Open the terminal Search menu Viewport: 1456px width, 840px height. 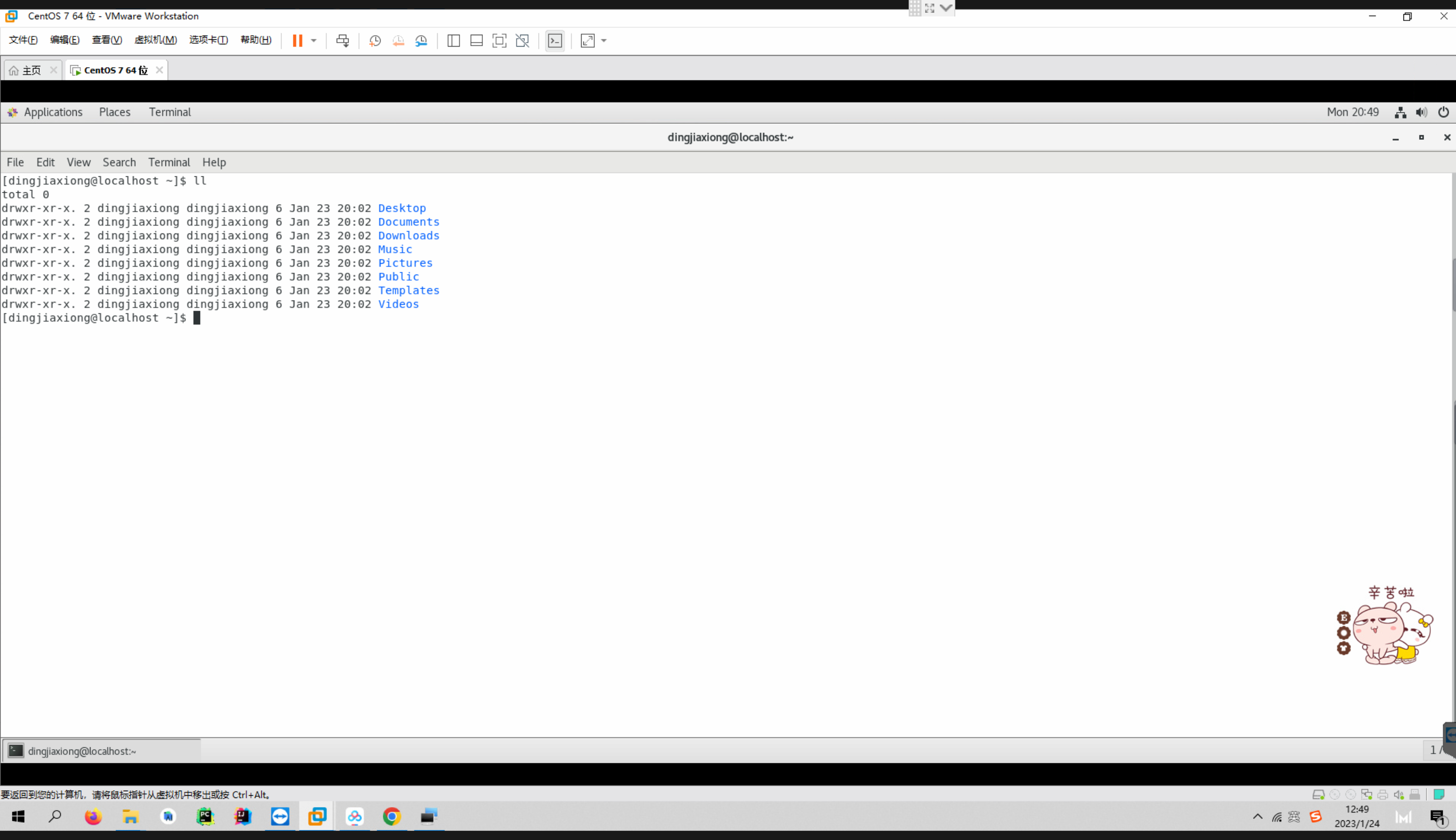coord(119,162)
